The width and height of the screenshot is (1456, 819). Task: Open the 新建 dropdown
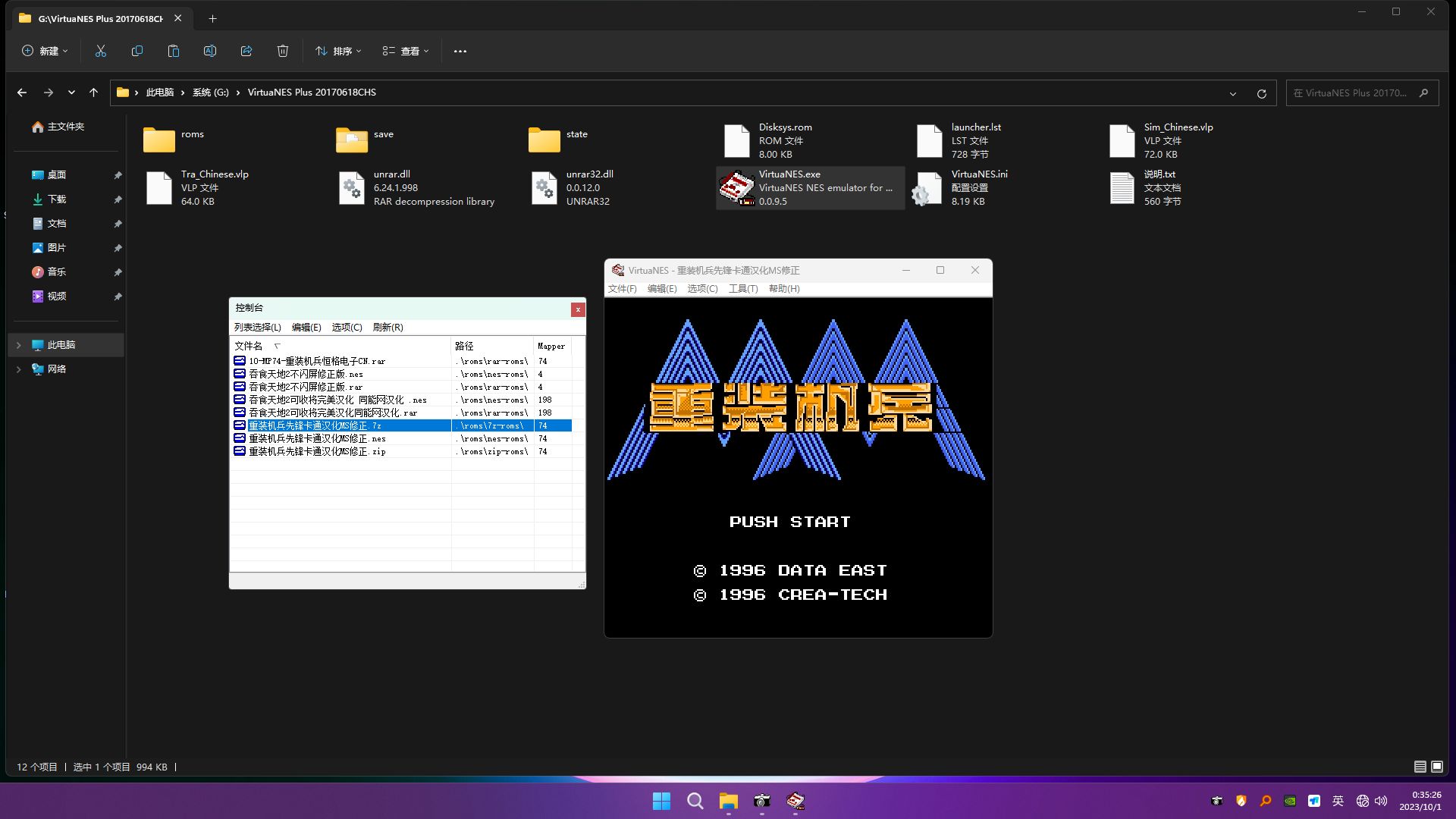coord(45,51)
